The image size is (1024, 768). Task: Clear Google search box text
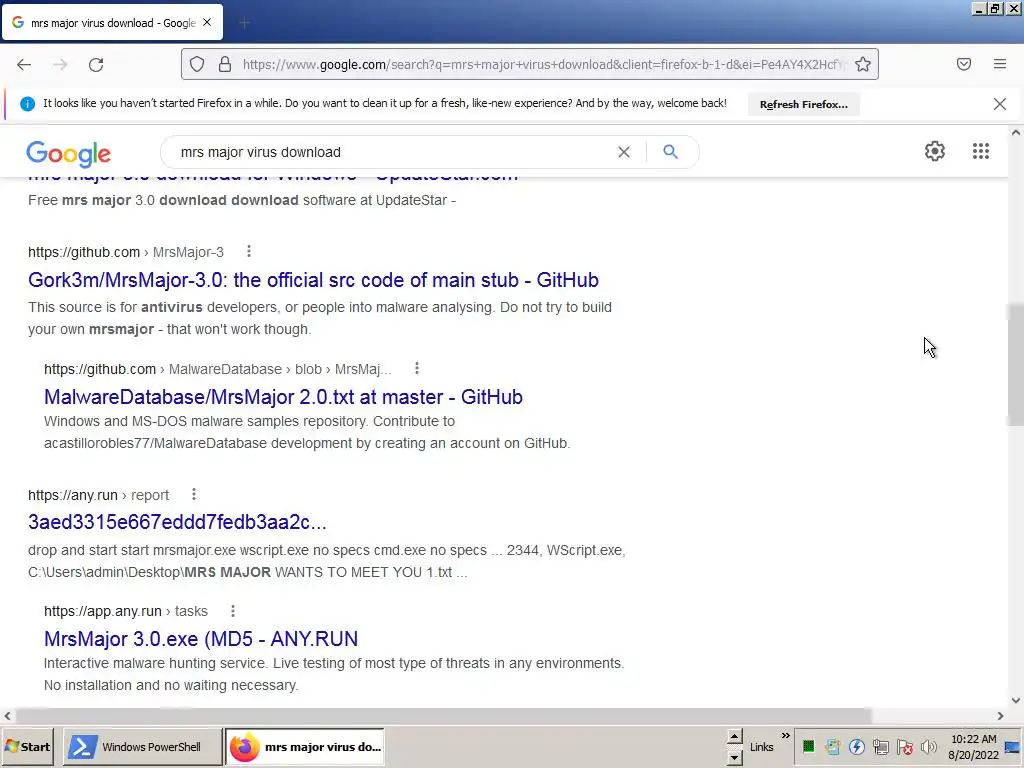tap(624, 152)
